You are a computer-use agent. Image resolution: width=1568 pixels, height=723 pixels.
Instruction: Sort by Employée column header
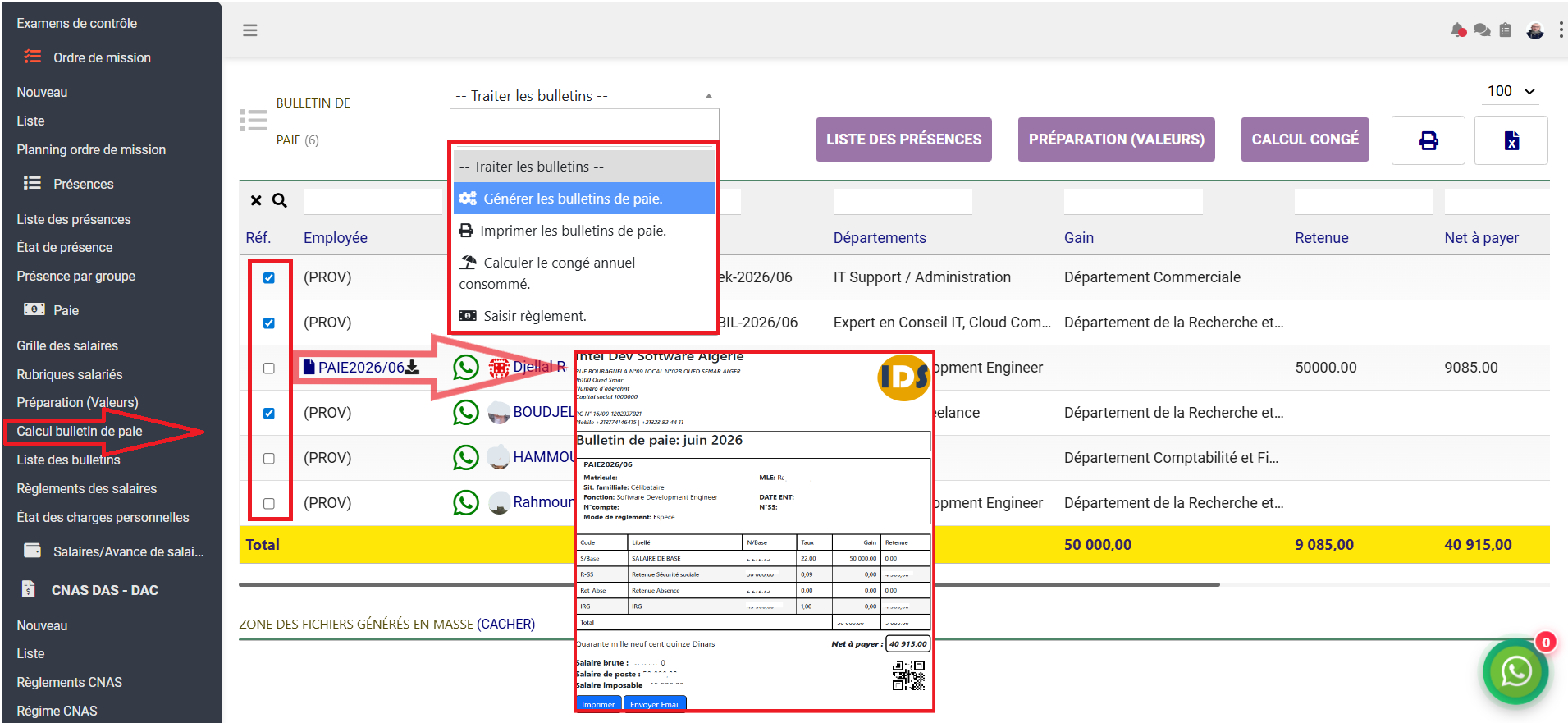(336, 238)
